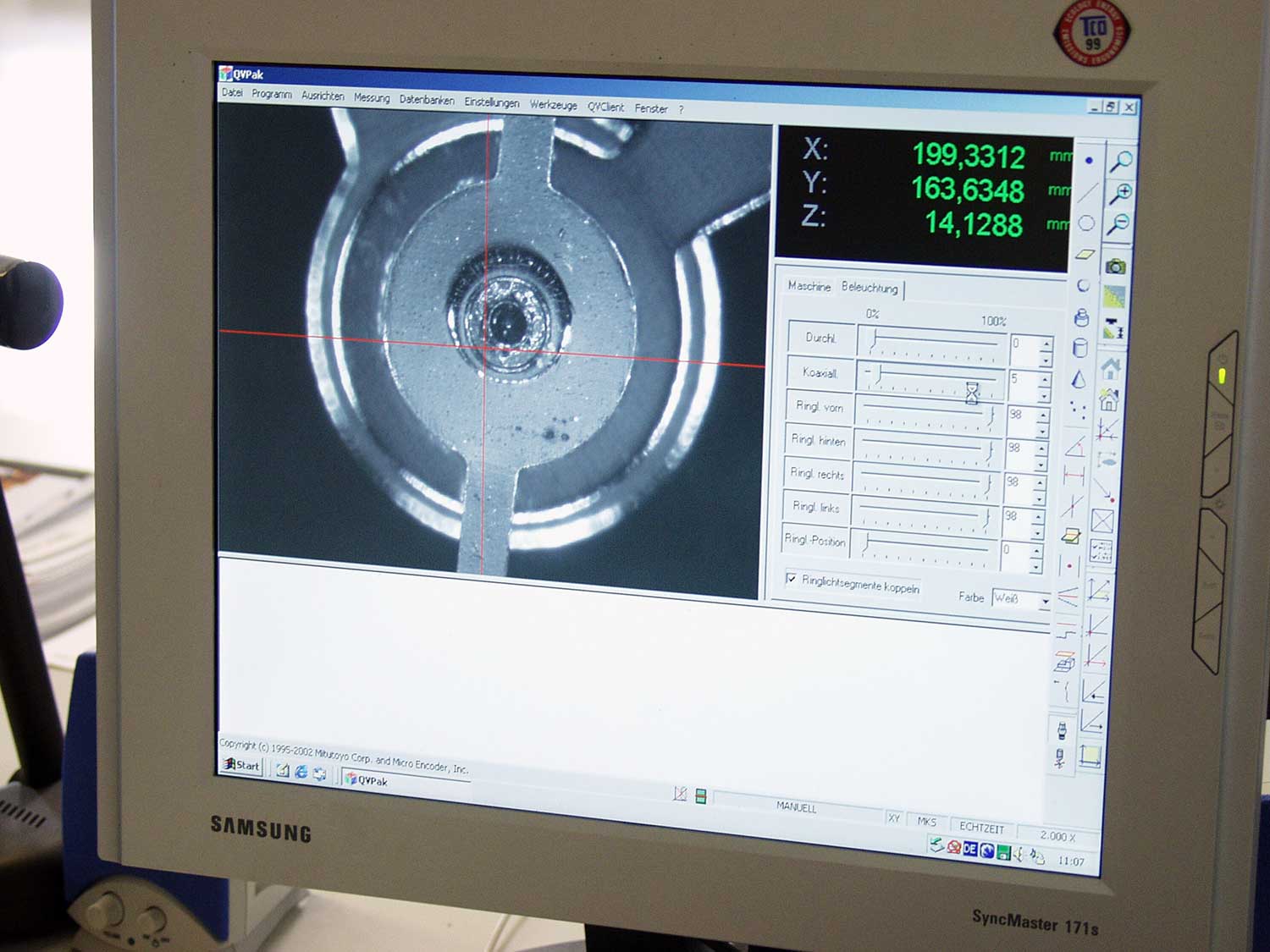Click the crossed-out square icon

coord(1102,521)
